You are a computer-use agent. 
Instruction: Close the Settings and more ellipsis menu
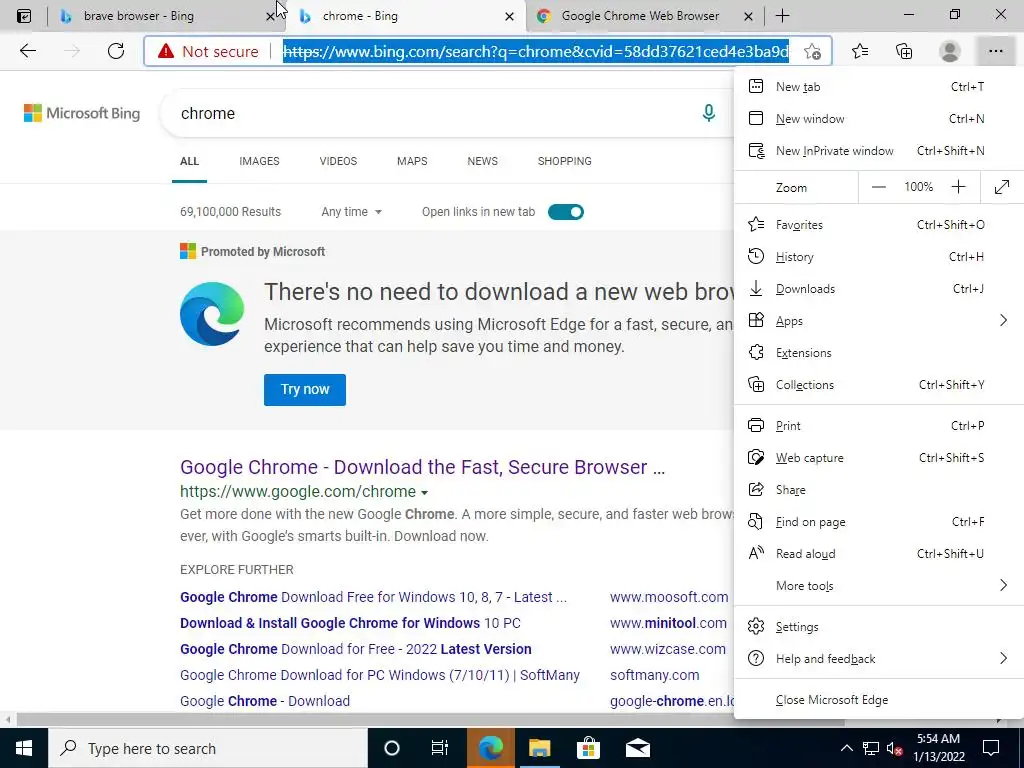tap(995, 51)
